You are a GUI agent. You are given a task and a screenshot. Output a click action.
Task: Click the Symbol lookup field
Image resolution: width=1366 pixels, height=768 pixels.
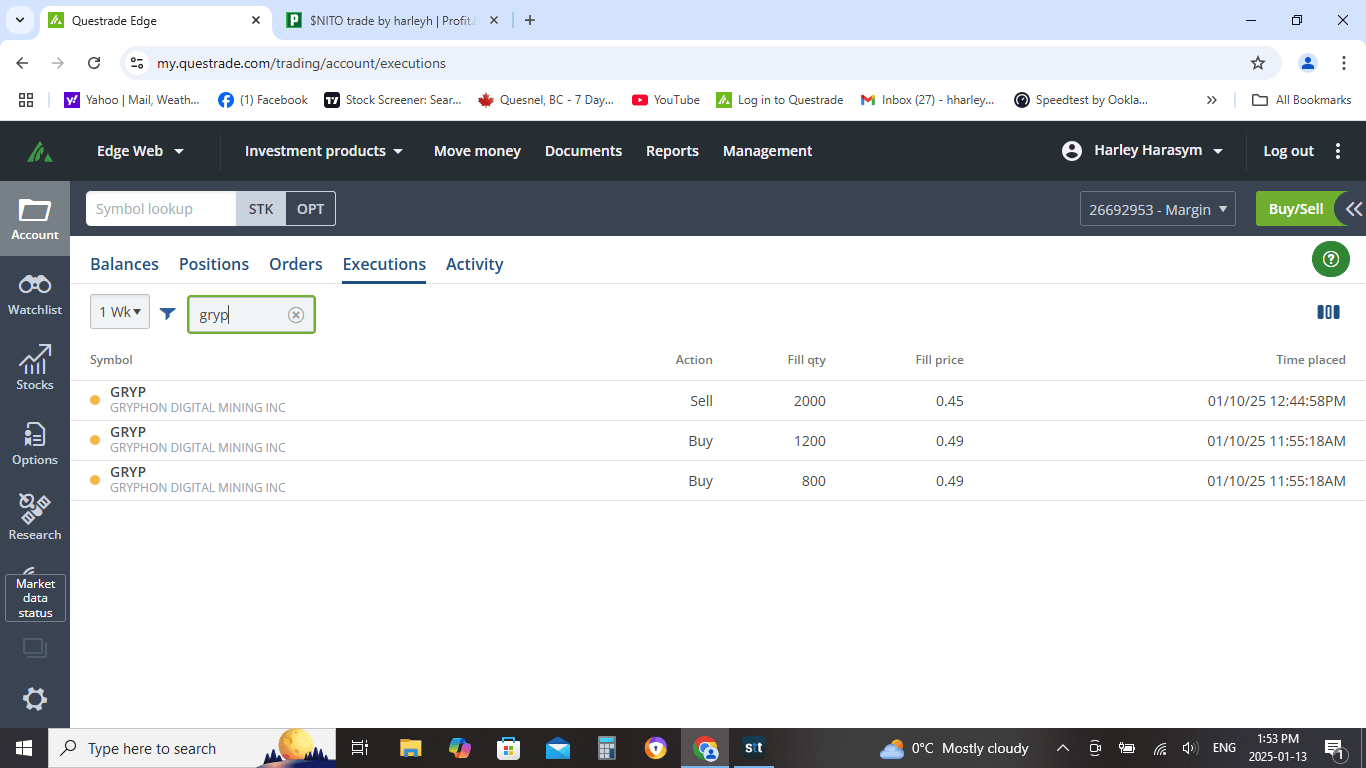161,209
